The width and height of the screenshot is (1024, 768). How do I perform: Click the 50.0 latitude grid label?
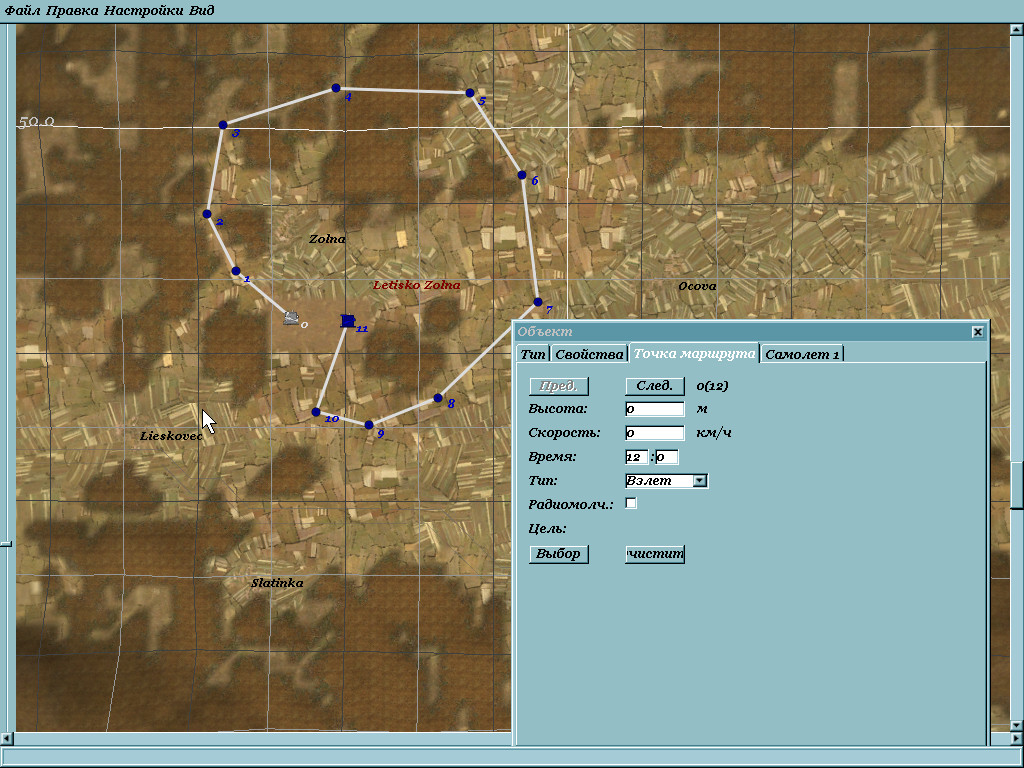(36, 121)
